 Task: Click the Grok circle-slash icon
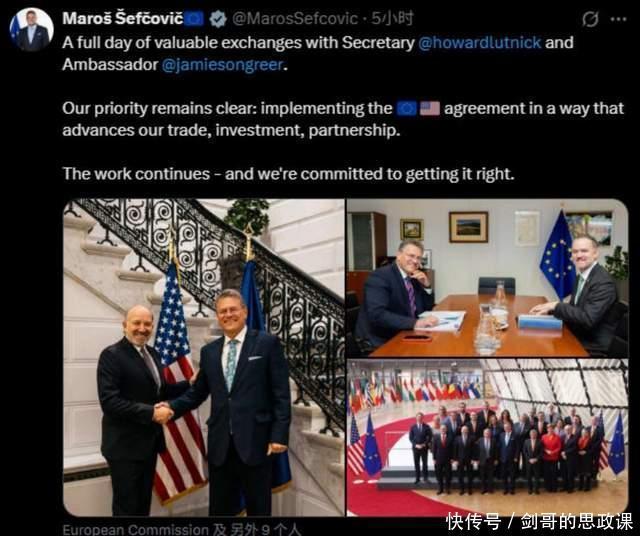pyautogui.click(x=590, y=19)
